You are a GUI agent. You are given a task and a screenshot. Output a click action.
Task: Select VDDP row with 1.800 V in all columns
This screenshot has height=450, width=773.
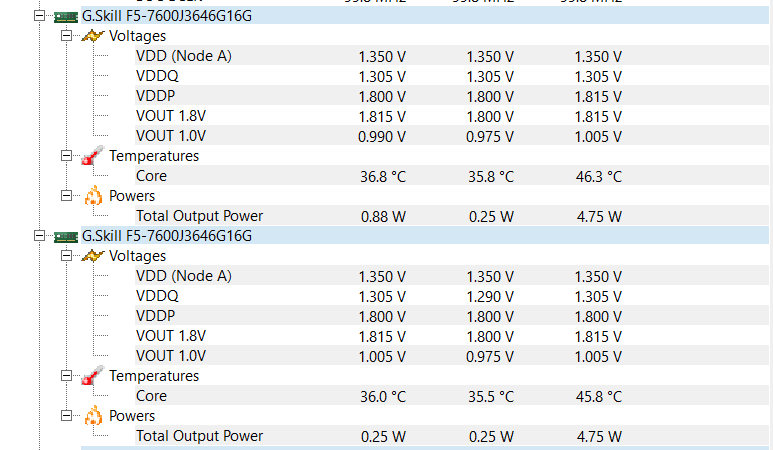point(452,315)
